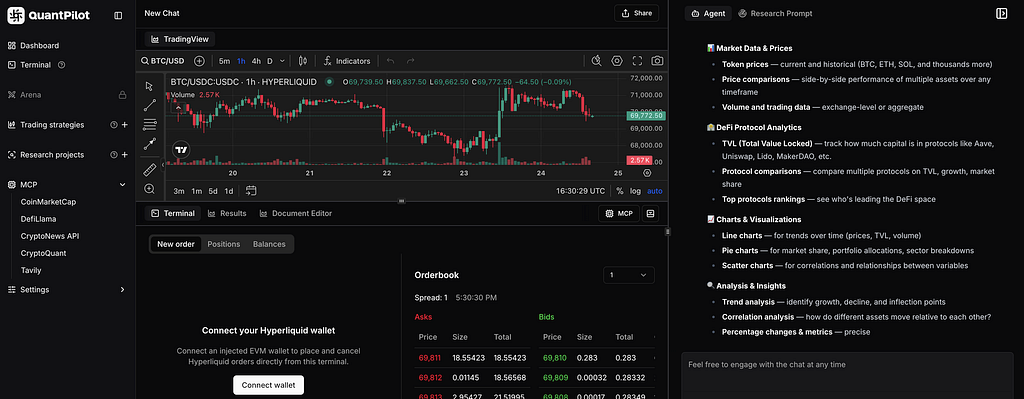Viewport: 1024px width, 399px height.
Task: Click the Connect wallet button
Action: click(268, 385)
